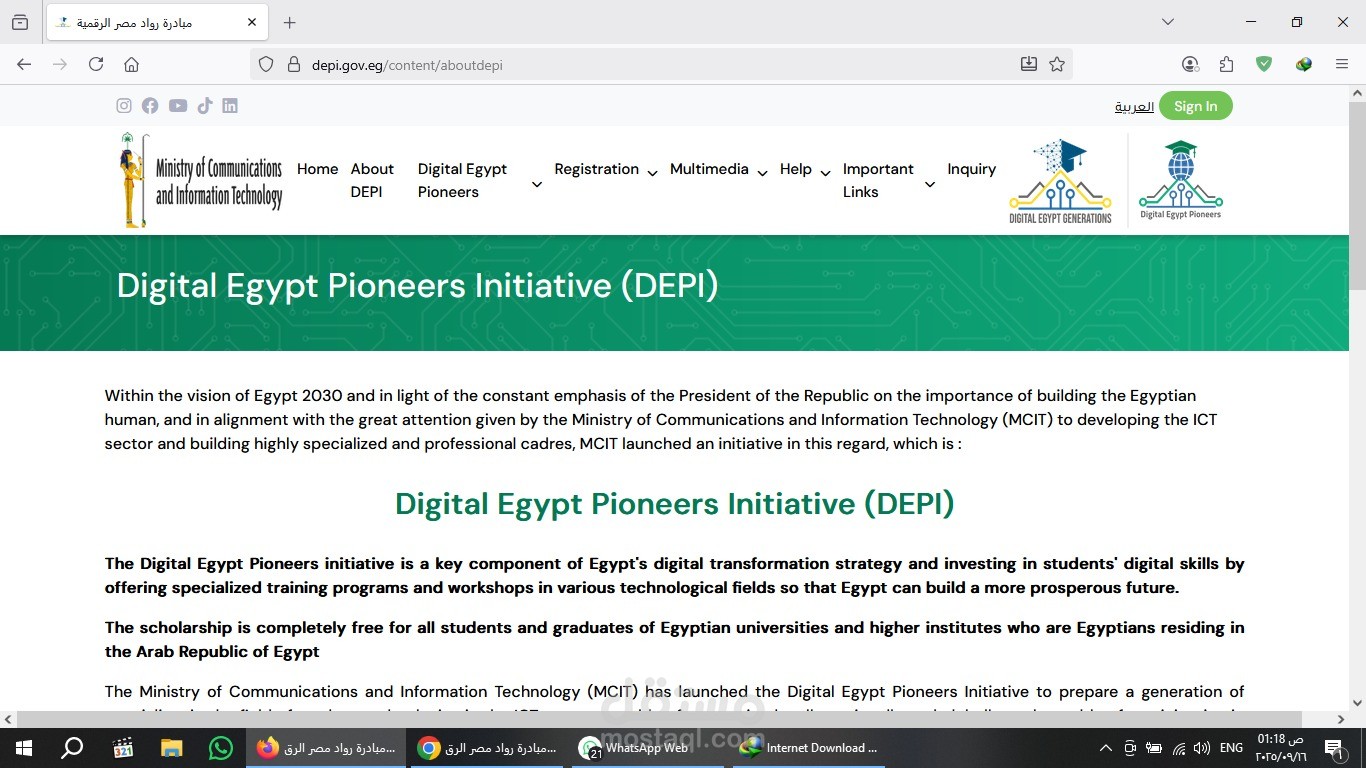The width and height of the screenshot is (1366, 768).
Task: Show hidden system tray icons
Action: (1105, 748)
